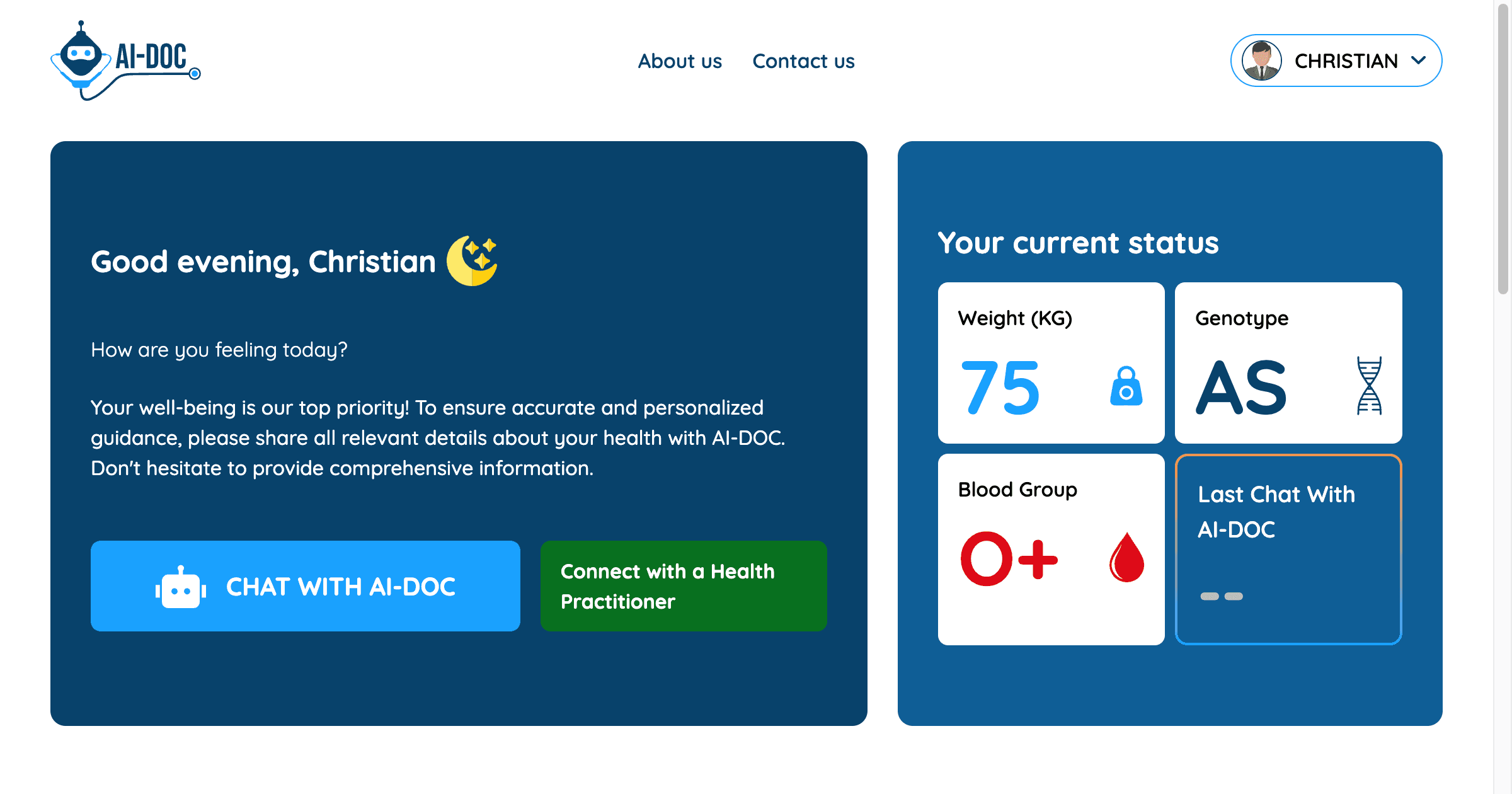Start a chat with AI-DOC
The height and width of the screenshot is (794, 1512).
306,586
